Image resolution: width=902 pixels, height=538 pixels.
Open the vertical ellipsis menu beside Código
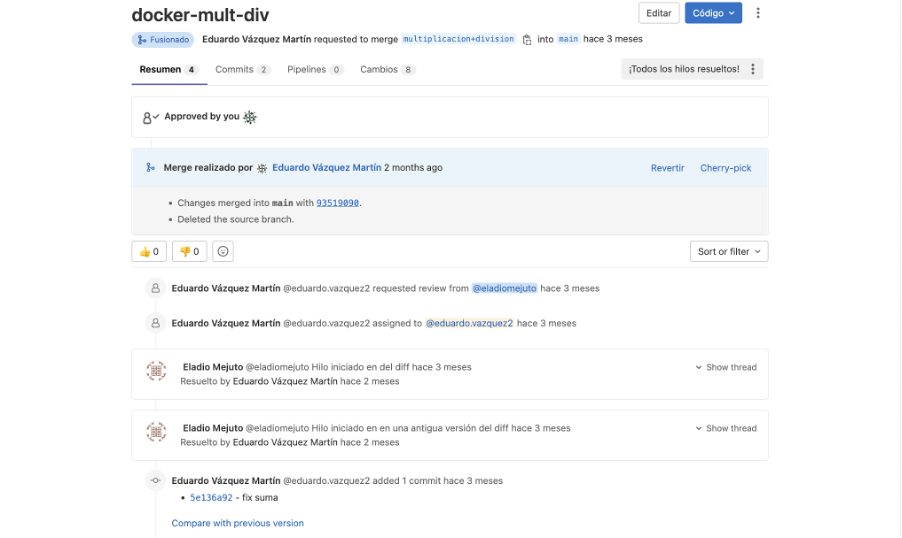click(758, 13)
